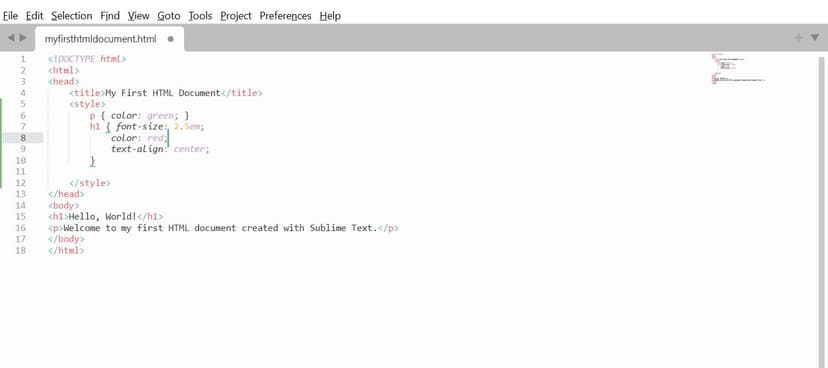The height and width of the screenshot is (368, 828).
Task: Click the 'font-size' property
Action: (139, 127)
